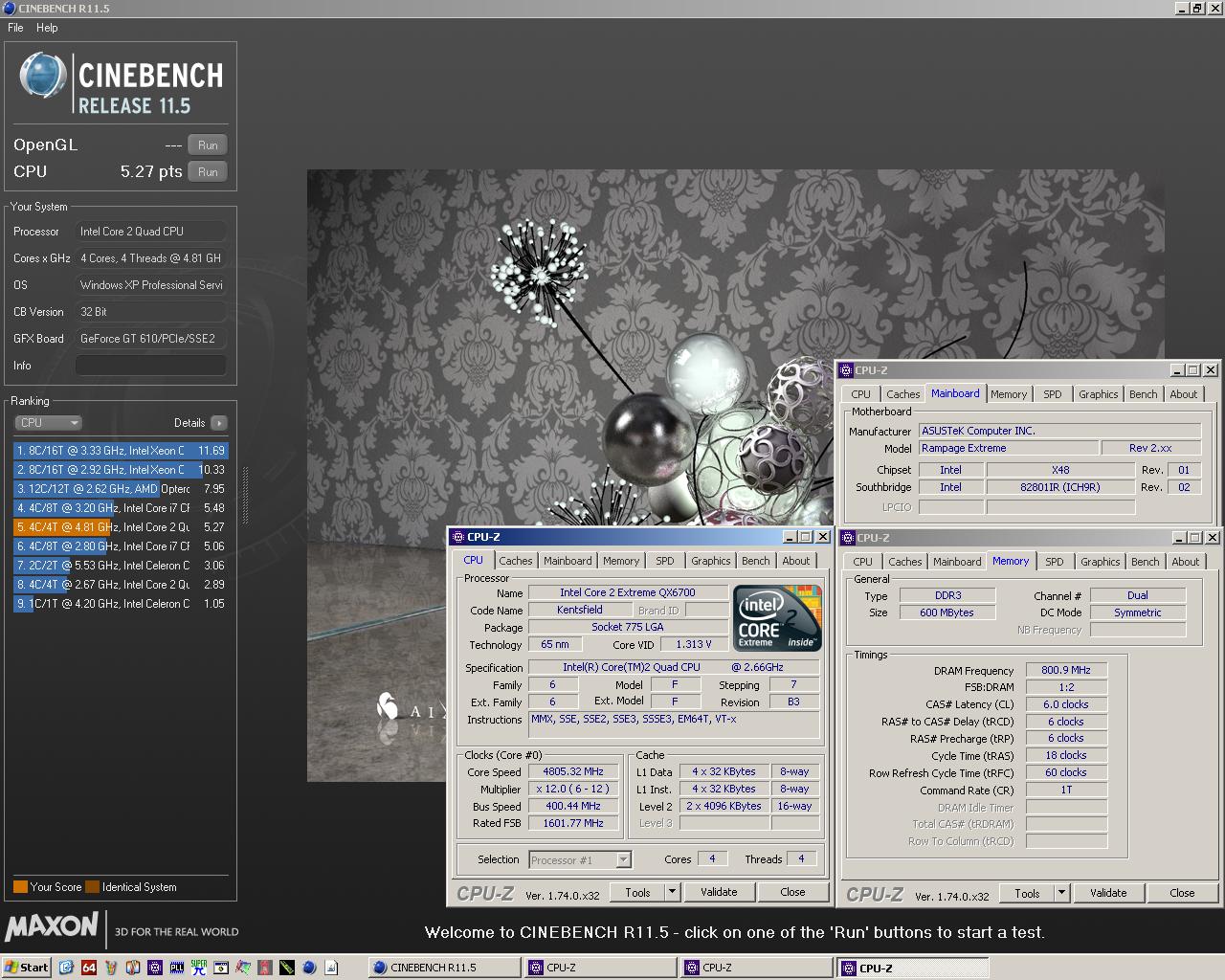Select ranking row 12C/12T @ 2.62 GHz AMD Opteron
This screenshot has width=1225, height=980.
pos(121,489)
